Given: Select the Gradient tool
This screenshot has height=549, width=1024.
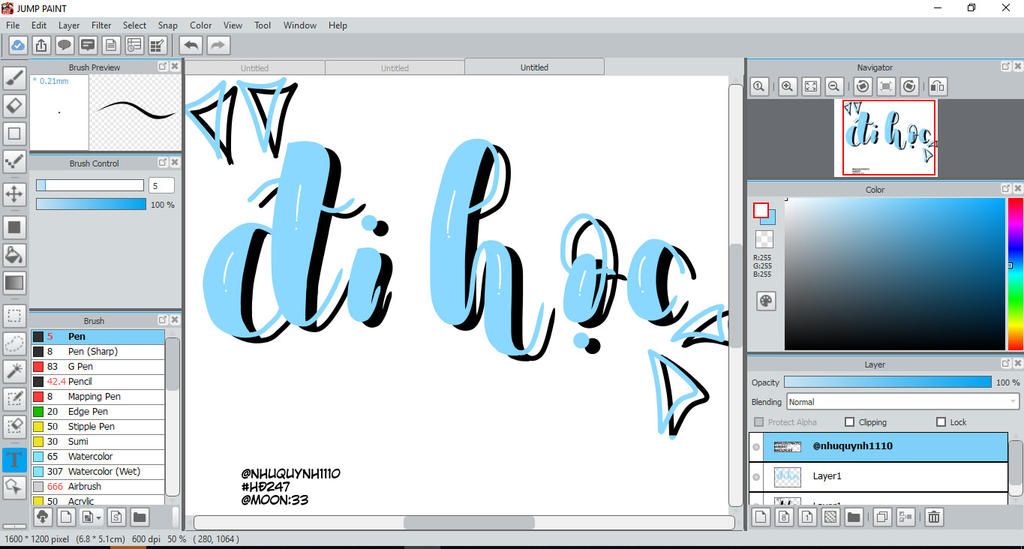Looking at the screenshot, I should 14,283.
